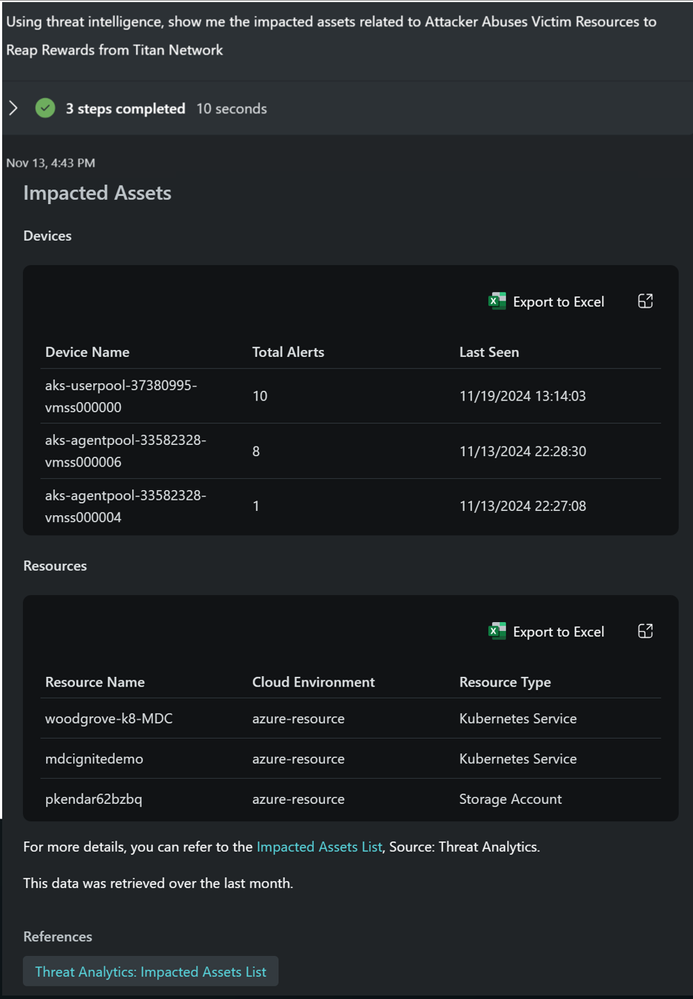Viewport: 693px width, 999px height.
Task: Click the 3 steps completed label
Action: 125,109
